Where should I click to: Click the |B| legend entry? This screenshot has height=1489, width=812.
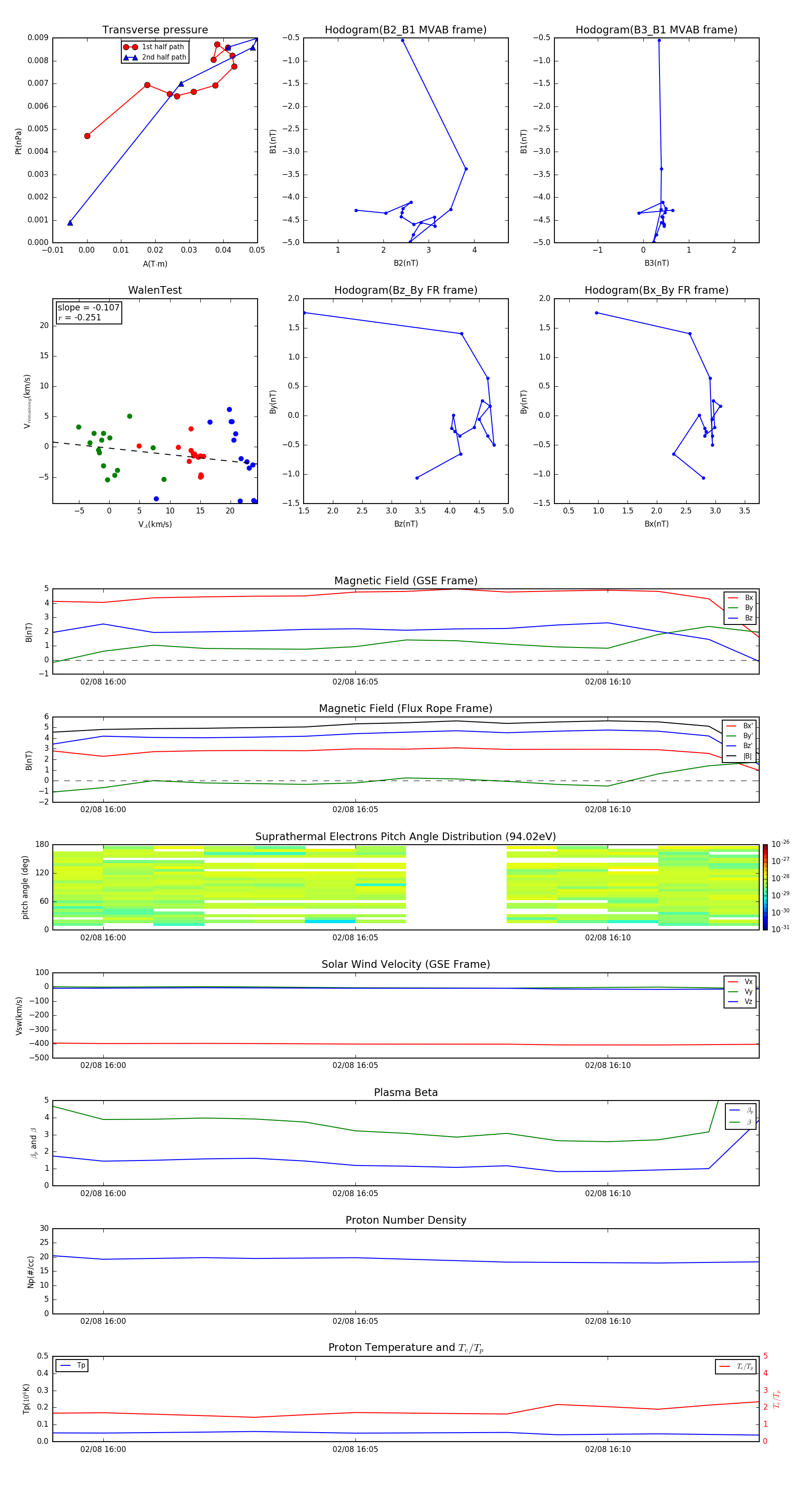(x=740, y=756)
